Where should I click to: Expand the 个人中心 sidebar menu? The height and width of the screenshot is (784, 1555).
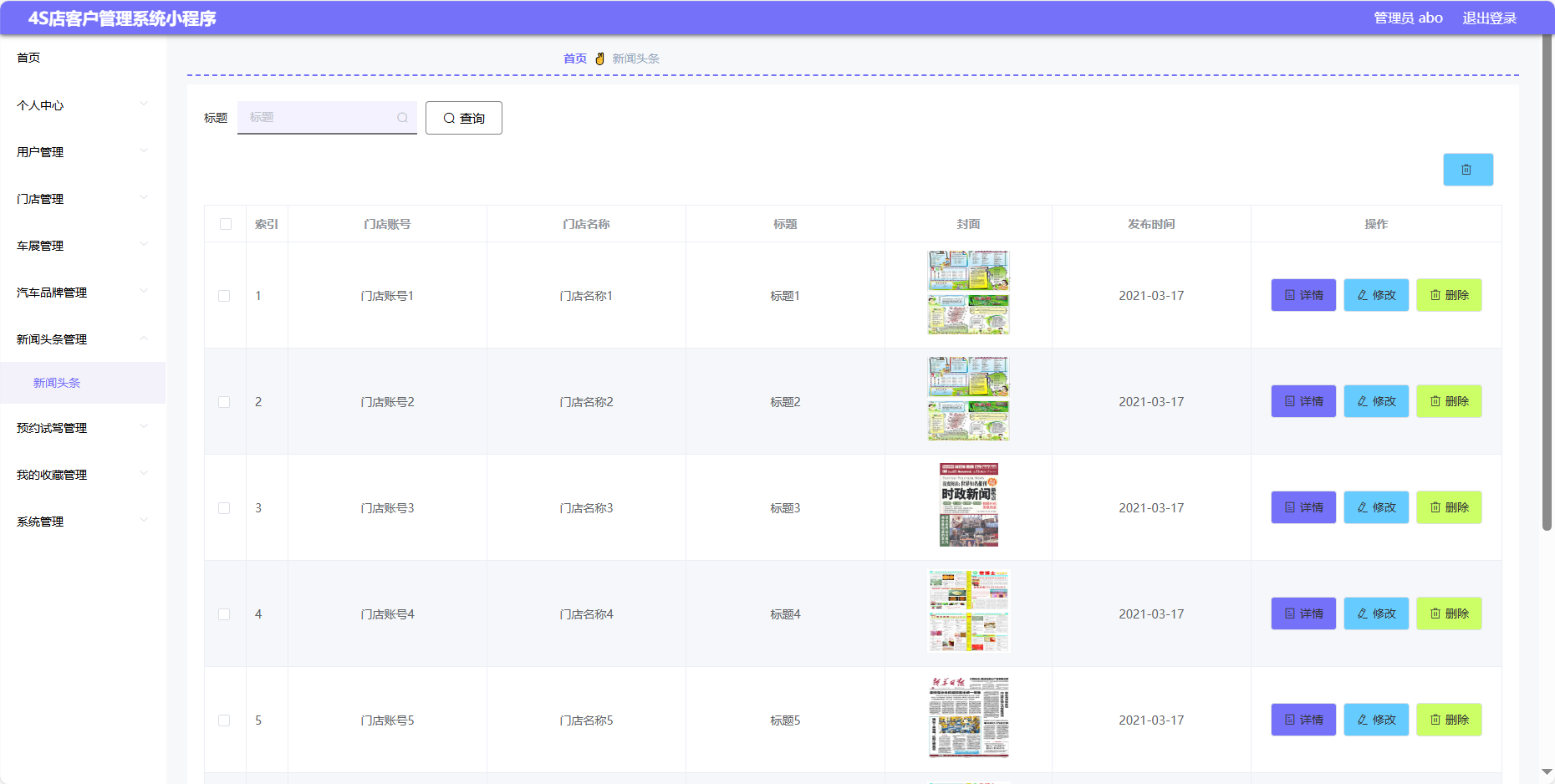tap(83, 105)
